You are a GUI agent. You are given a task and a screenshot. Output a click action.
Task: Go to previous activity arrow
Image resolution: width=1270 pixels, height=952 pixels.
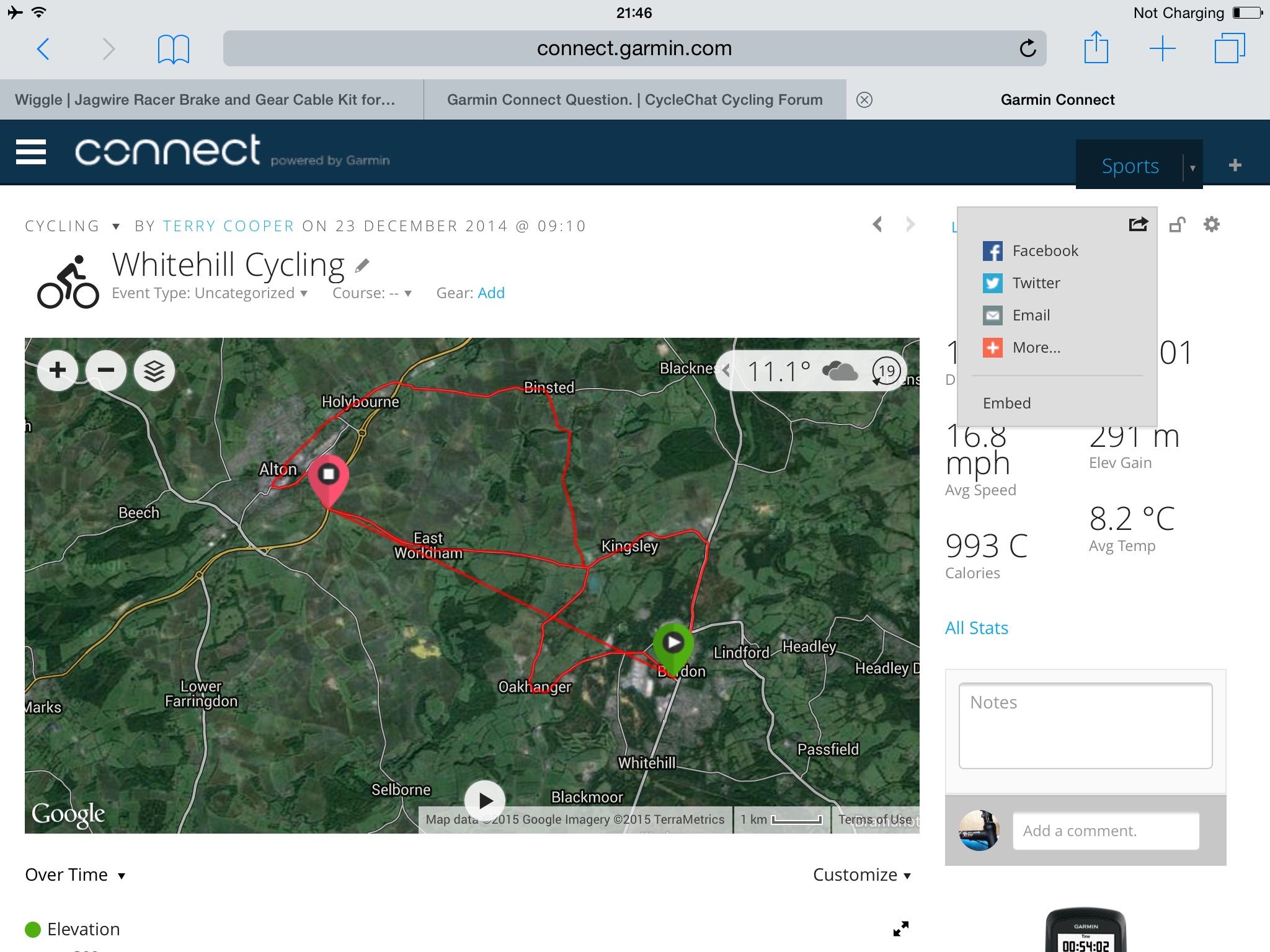(x=877, y=224)
